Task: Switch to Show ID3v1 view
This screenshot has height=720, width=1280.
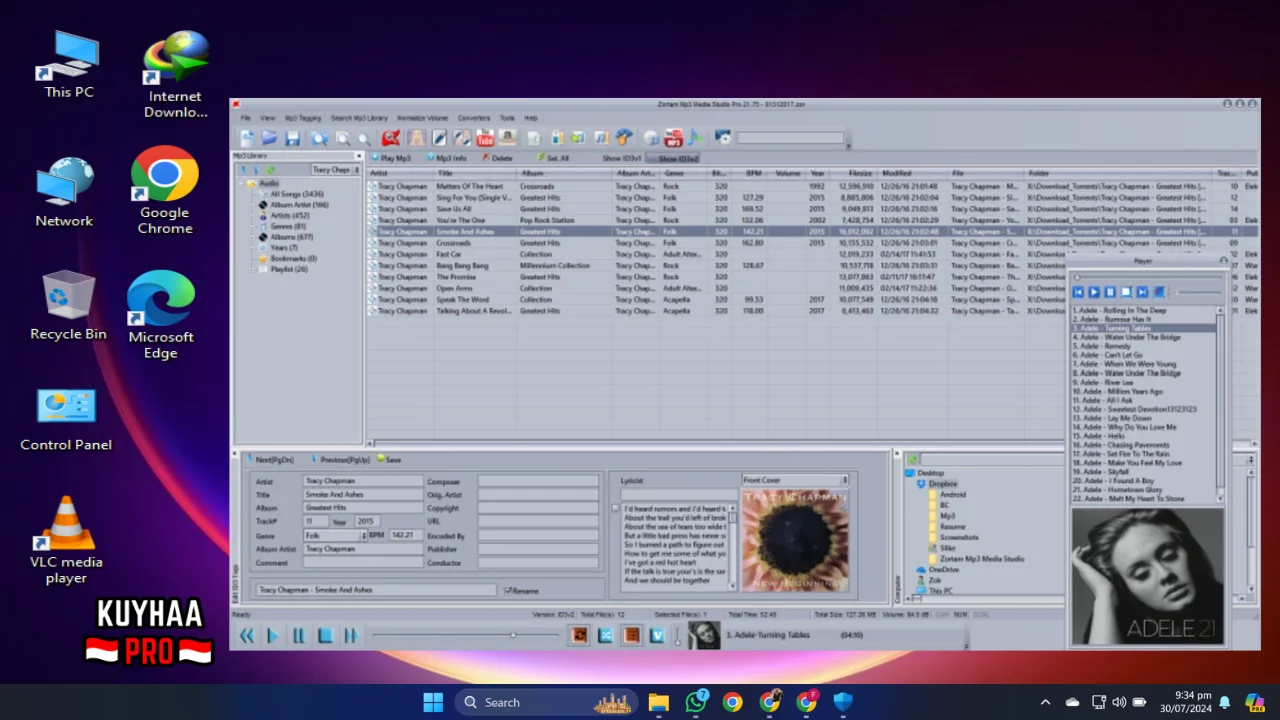Action: (x=621, y=158)
